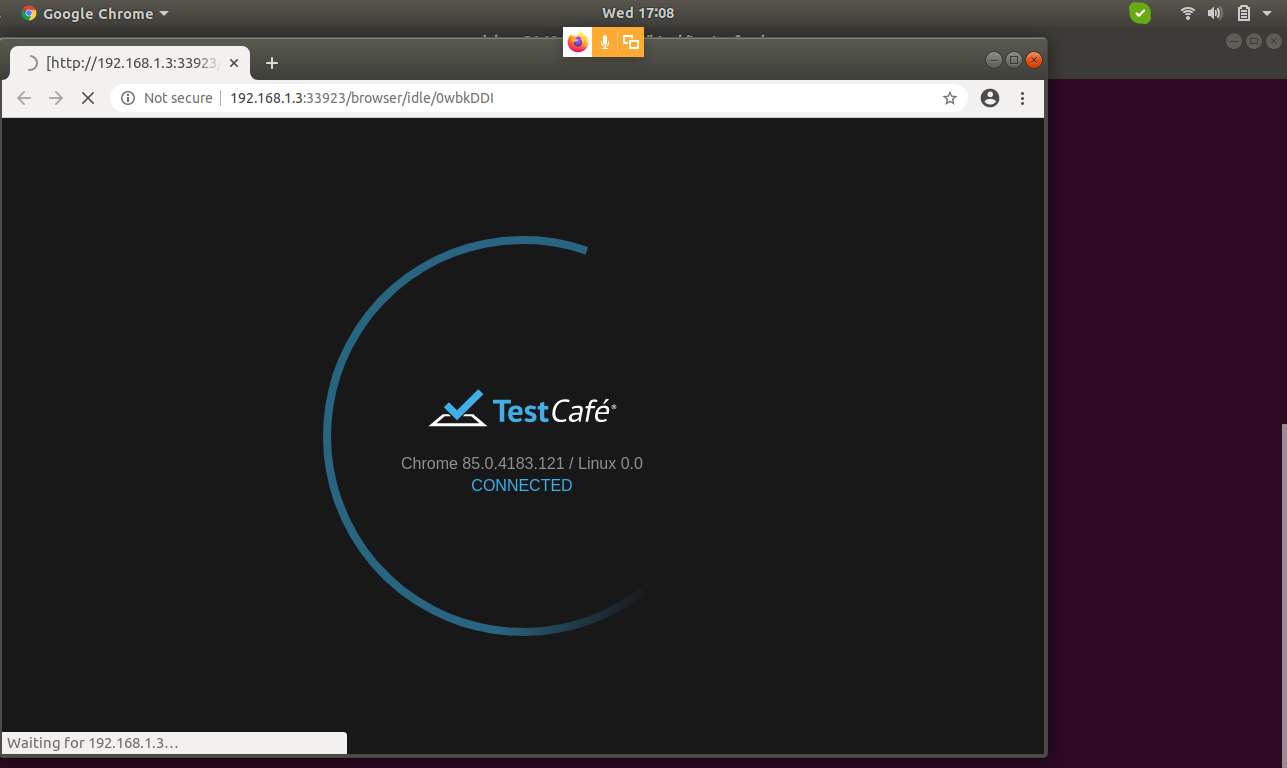Click the volume speaker icon
This screenshot has width=1287, height=768.
tap(1215, 14)
